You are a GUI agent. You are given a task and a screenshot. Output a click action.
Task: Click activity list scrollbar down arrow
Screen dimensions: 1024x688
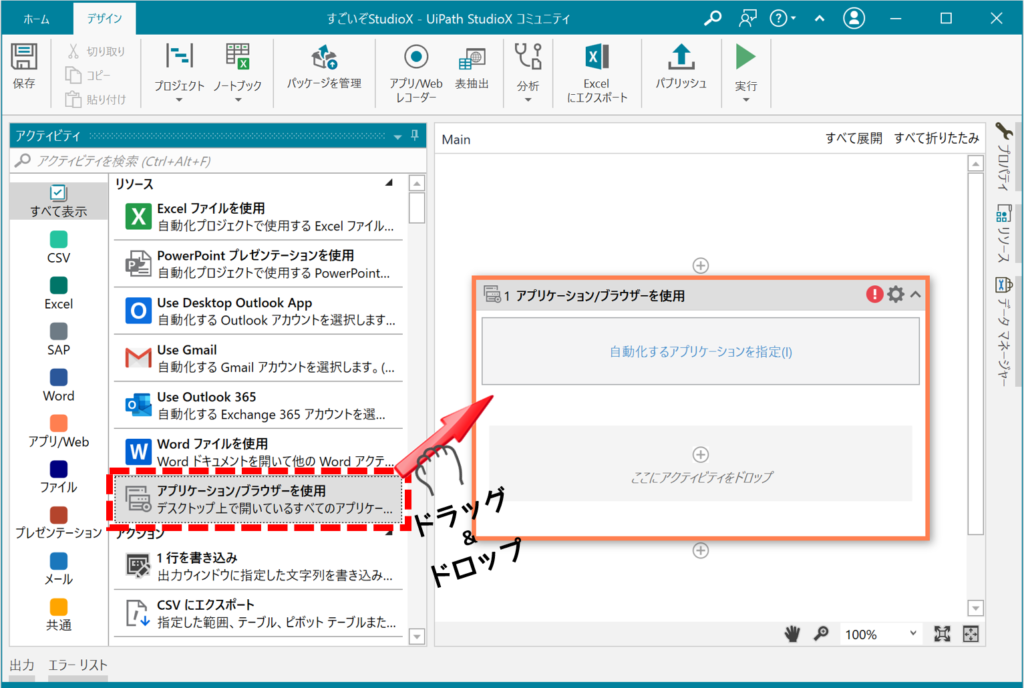417,636
